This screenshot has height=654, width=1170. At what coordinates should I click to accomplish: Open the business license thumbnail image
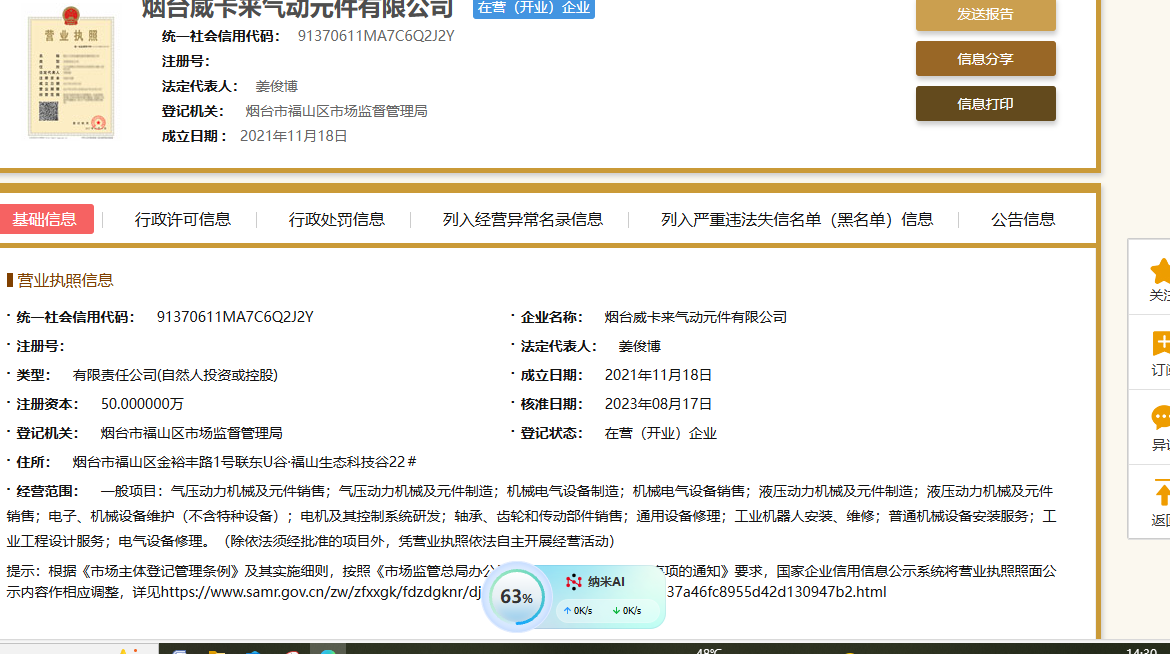coord(71,73)
